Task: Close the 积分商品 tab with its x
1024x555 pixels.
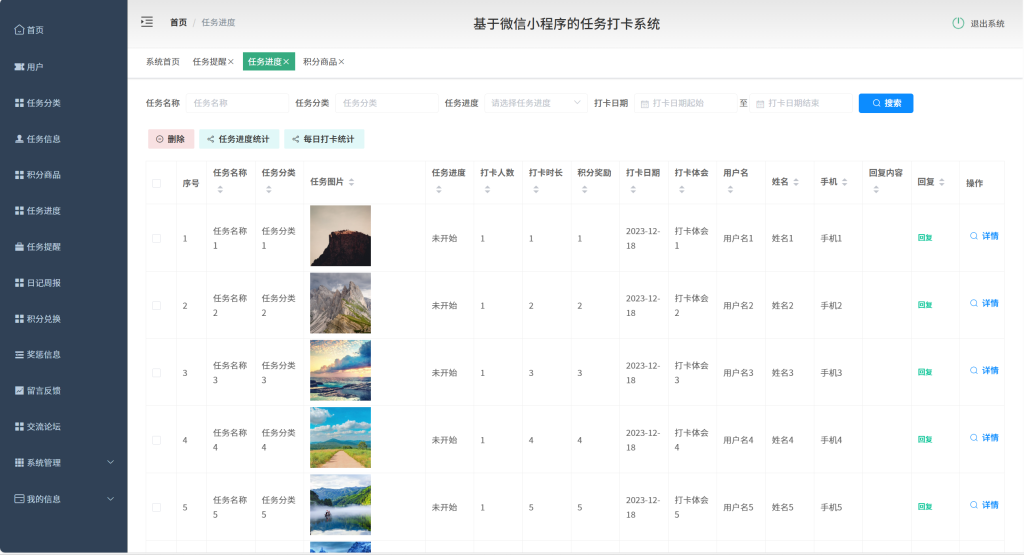Action: pos(341,62)
